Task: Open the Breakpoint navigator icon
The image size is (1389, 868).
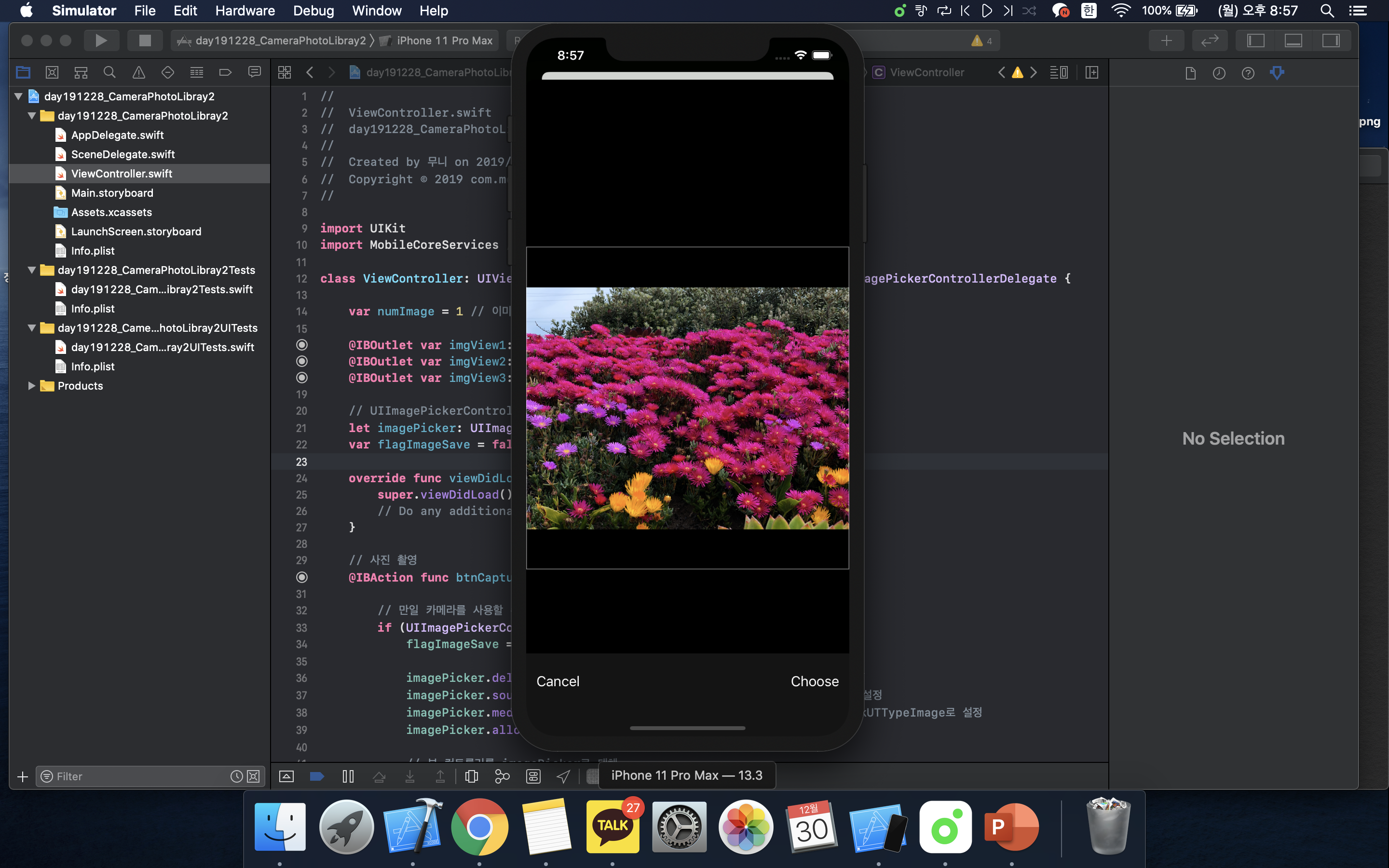Action: 225,72
